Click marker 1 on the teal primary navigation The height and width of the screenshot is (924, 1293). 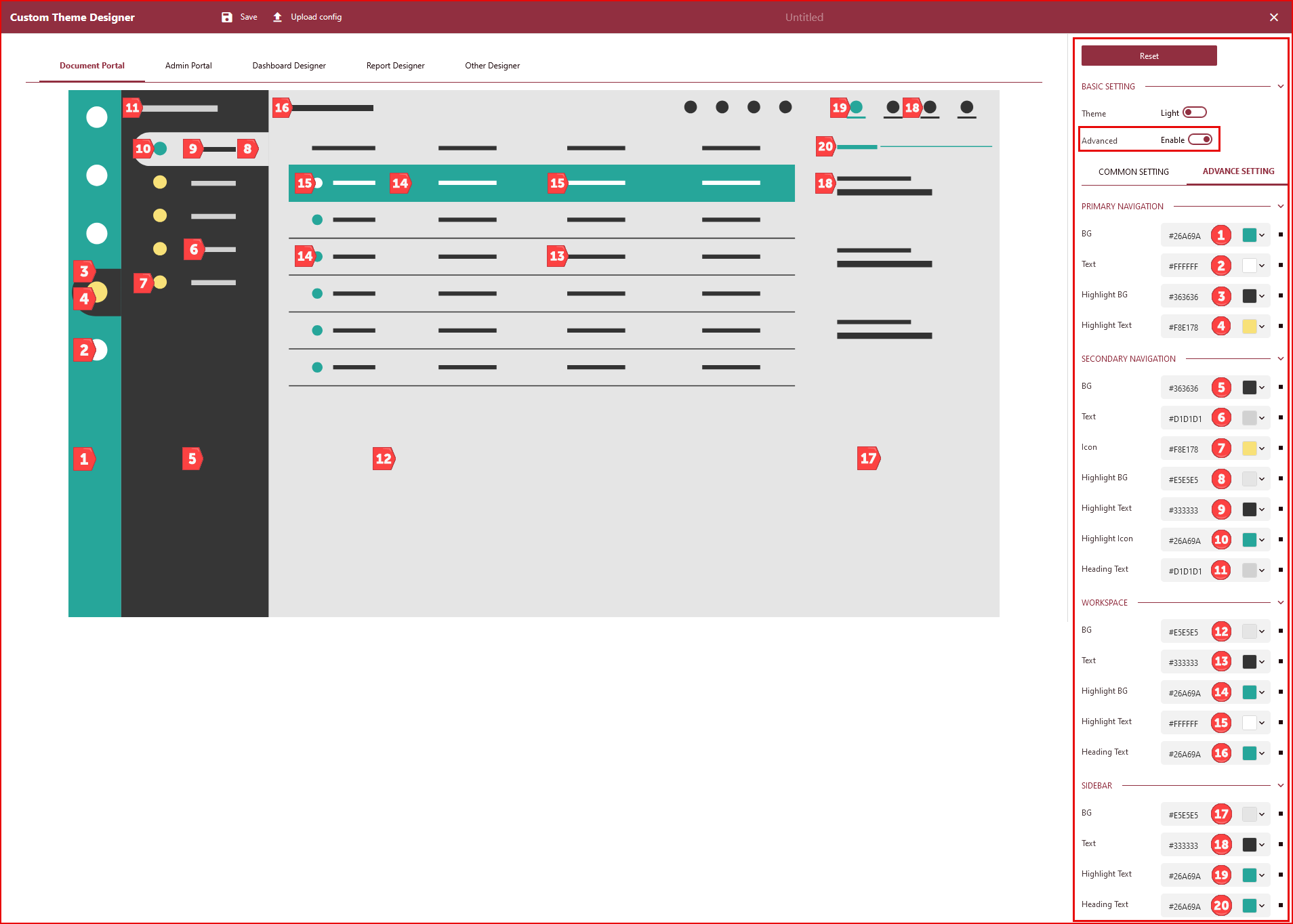pyautogui.click(x=84, y=459)
